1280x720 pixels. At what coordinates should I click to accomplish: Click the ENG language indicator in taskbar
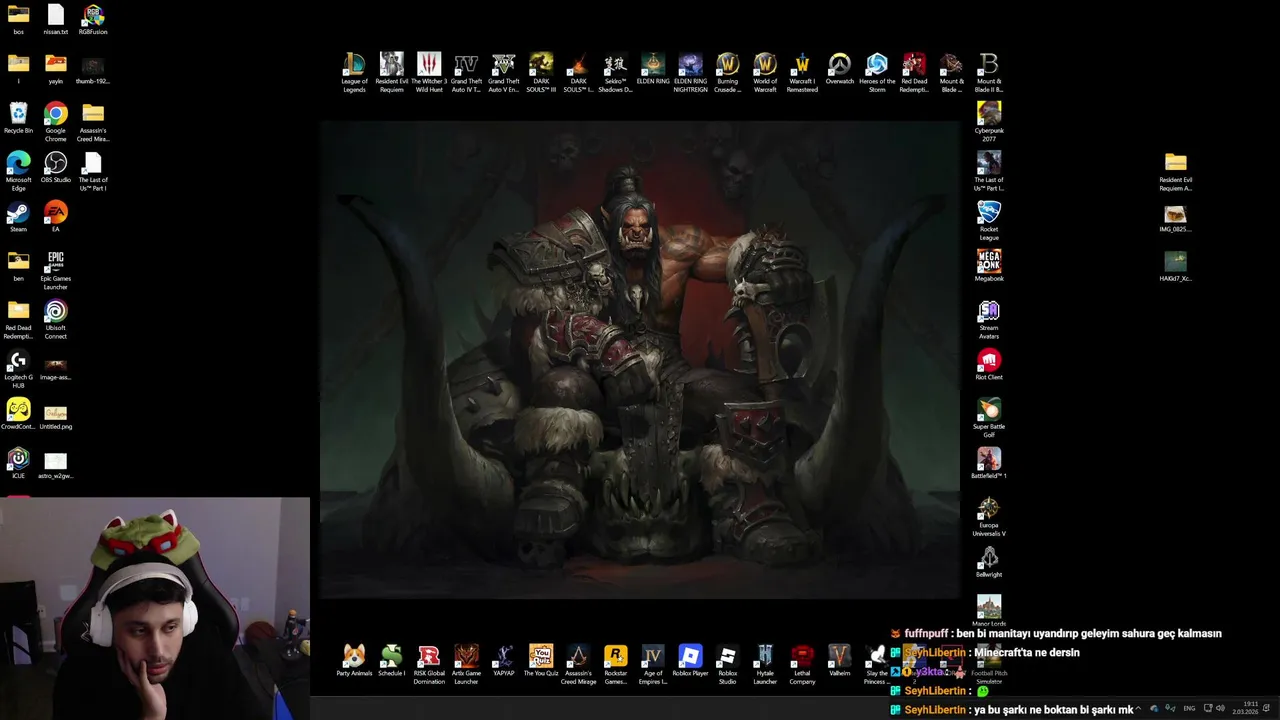[1189, 708]
